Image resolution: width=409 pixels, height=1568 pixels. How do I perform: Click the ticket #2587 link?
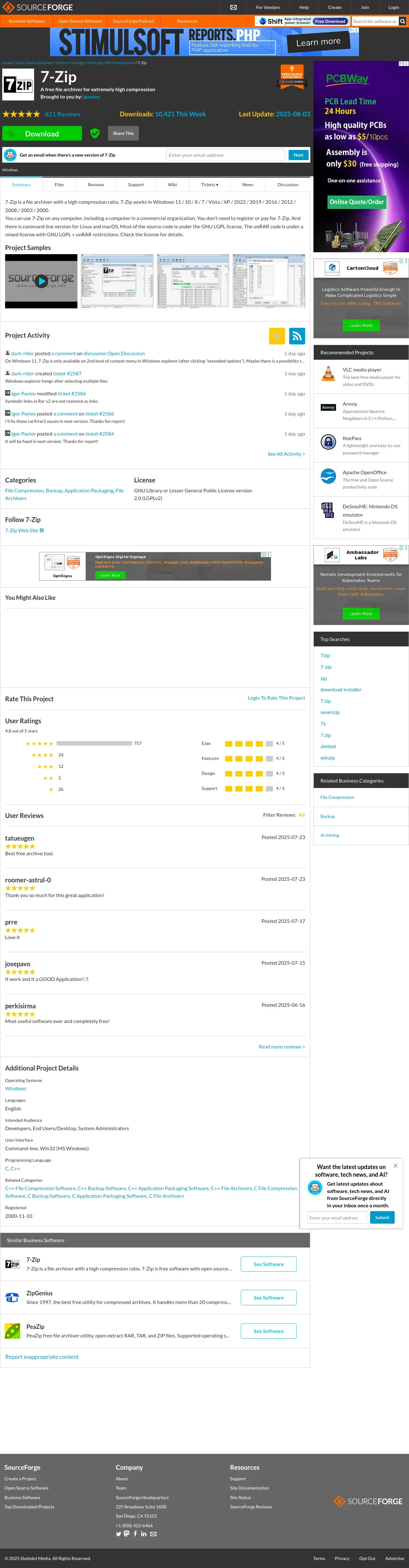(x=67, y=373)
